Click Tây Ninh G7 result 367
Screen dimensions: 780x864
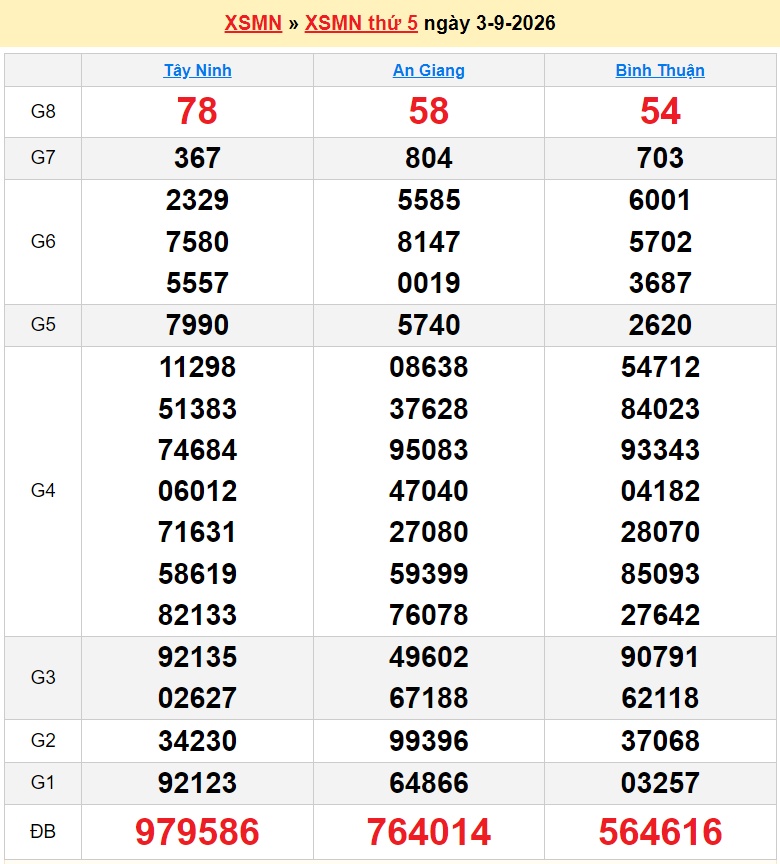pyautogui.click(x=197, y=158)
